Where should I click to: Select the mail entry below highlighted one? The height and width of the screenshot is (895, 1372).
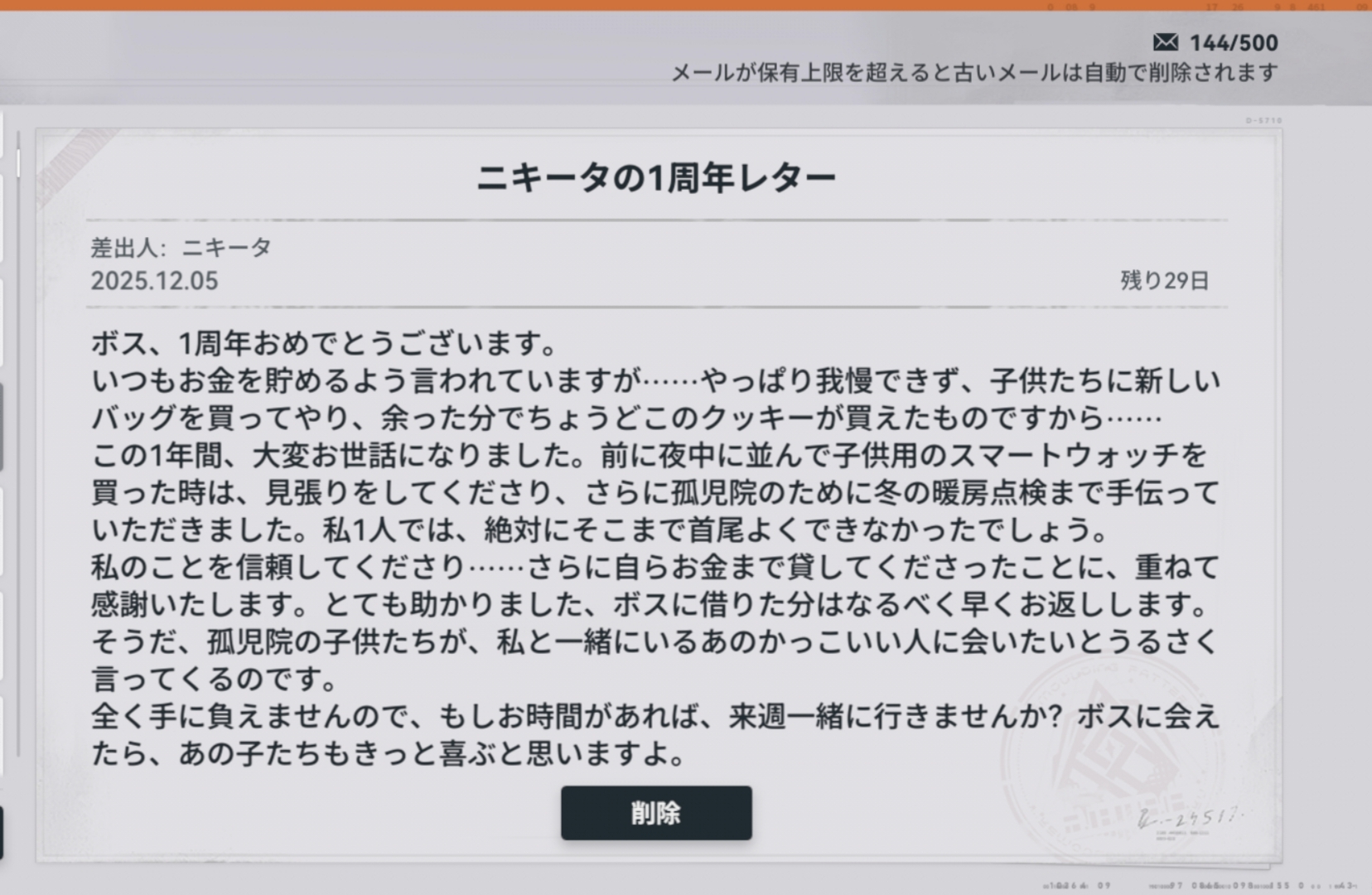click(x=2, y=530)
